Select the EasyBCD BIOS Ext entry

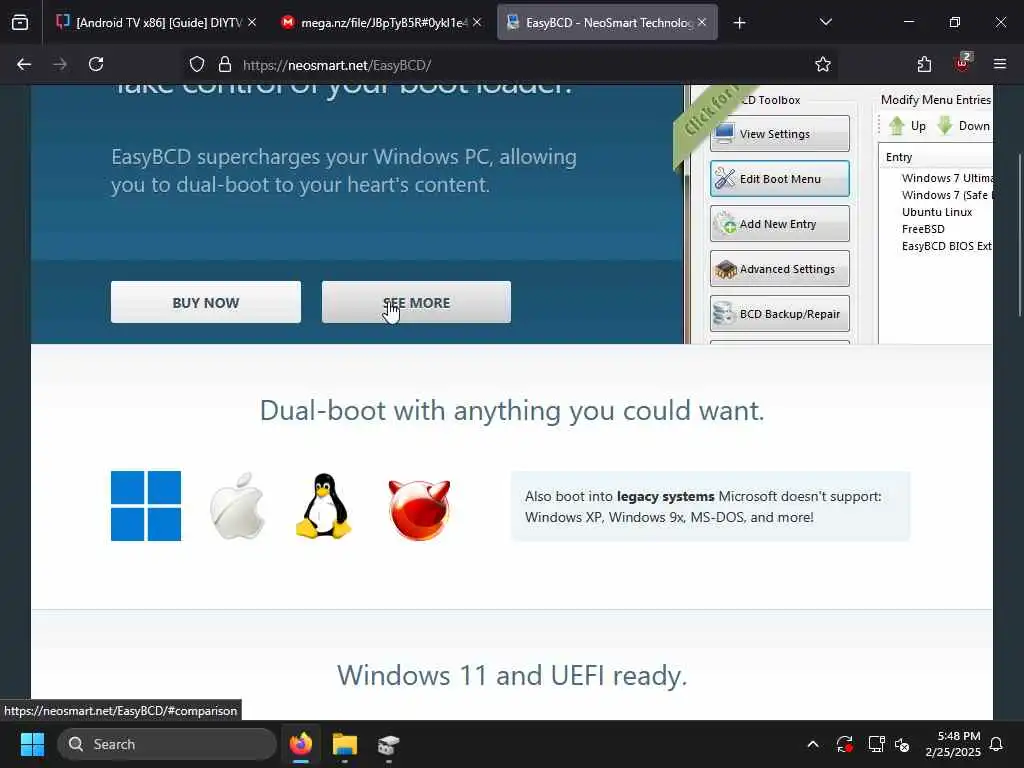947,246
